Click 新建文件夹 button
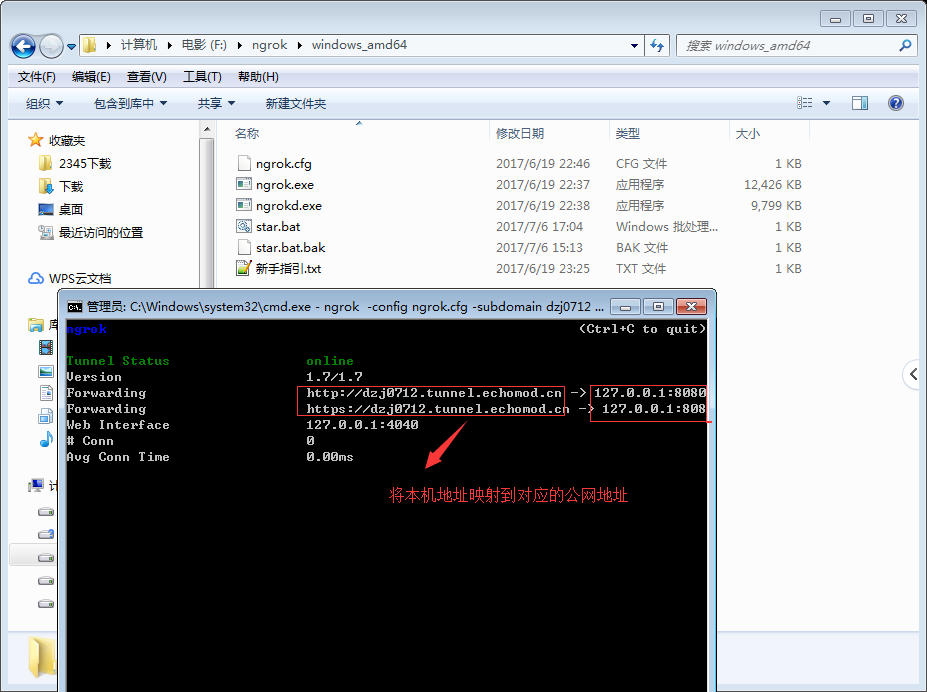The width and height of the screenshot is (927, 692). 296,103
